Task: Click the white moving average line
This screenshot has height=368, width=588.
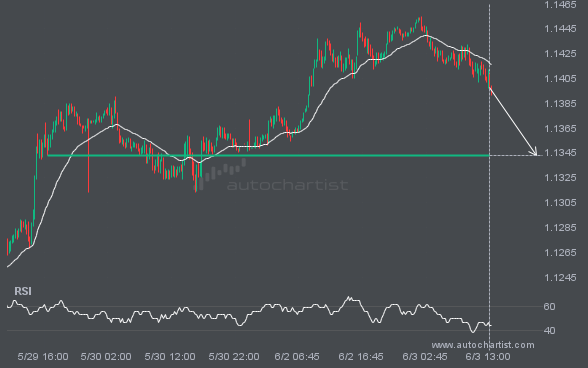Action: click(249, 146)
